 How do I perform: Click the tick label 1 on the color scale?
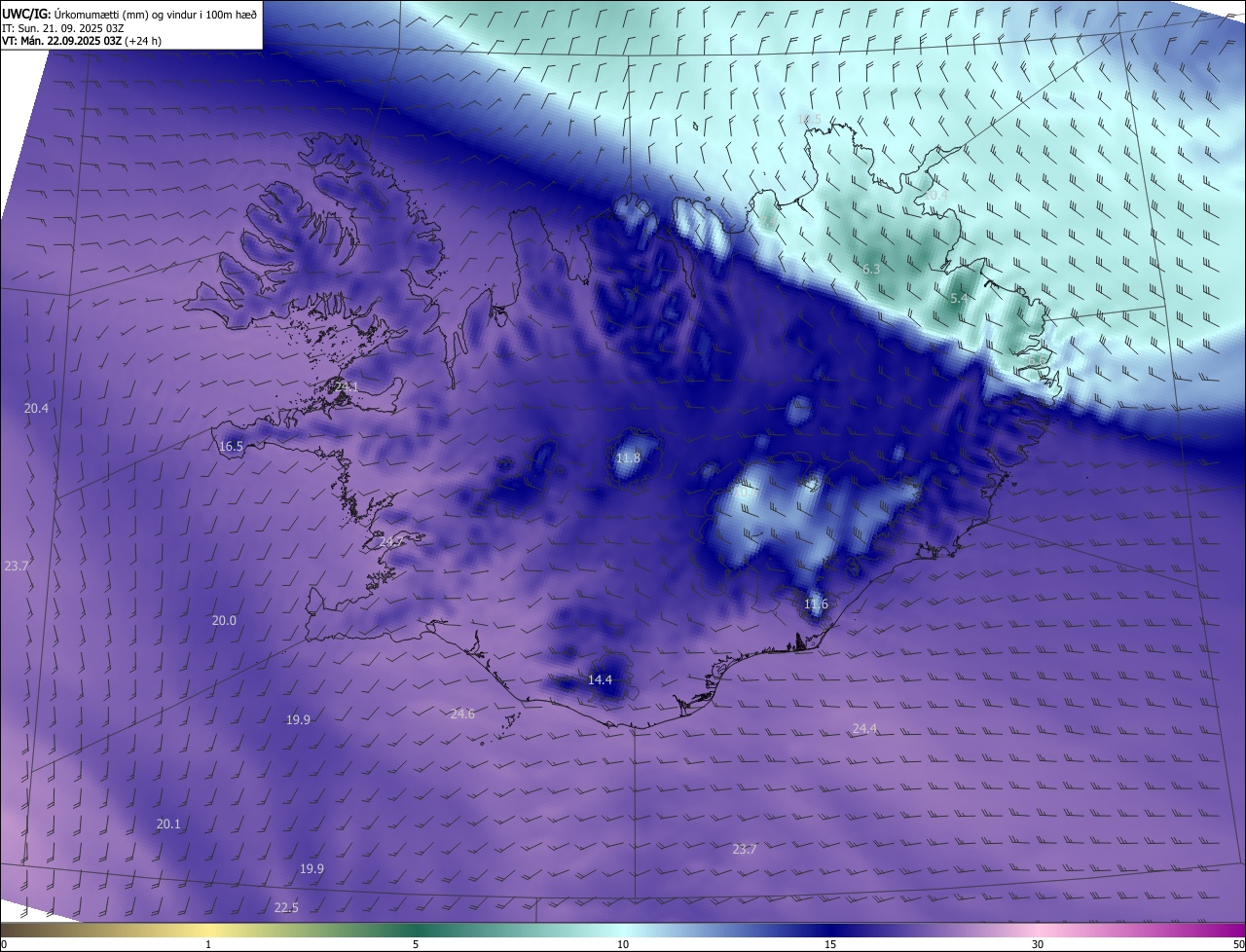[x=208, y=944]
